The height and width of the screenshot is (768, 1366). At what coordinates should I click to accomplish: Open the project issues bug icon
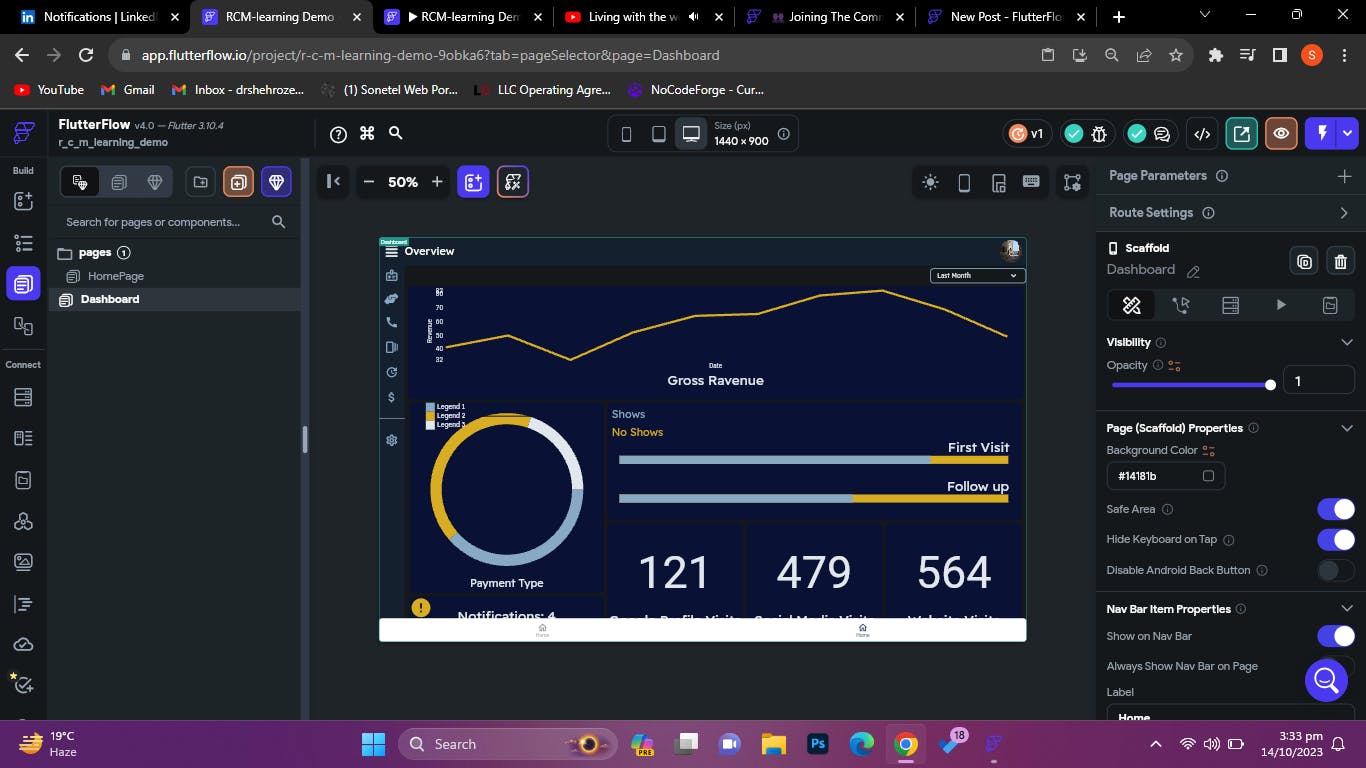point(1099,134)
